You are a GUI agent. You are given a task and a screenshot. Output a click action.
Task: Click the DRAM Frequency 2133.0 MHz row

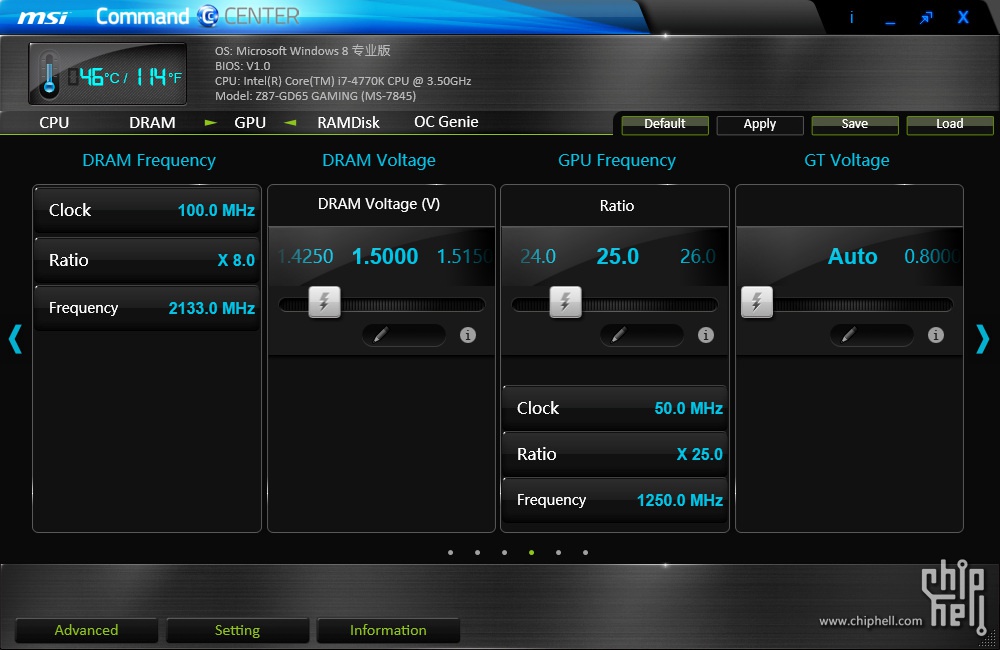147,308
